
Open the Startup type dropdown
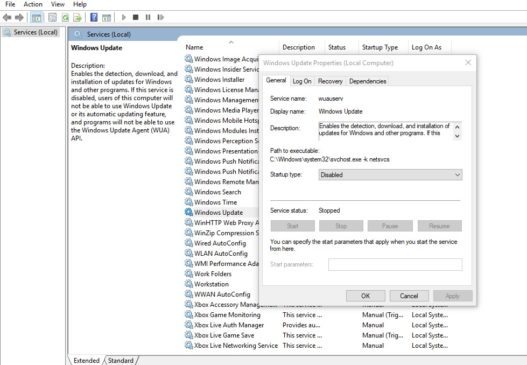pyautogui.click(x=390, y=175)
